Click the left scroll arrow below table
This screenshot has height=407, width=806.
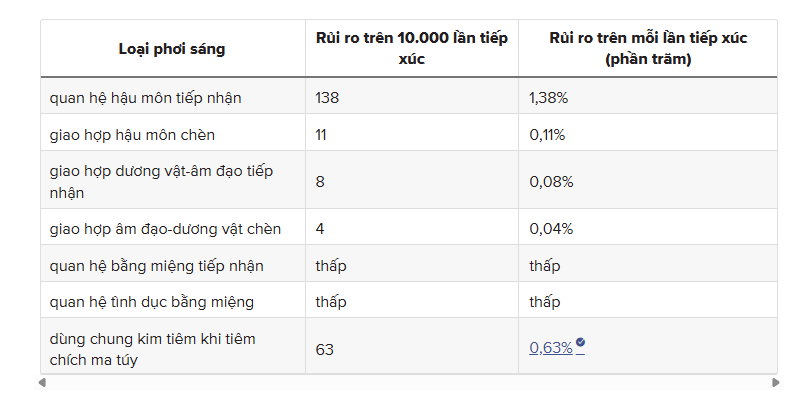[43, 382]
